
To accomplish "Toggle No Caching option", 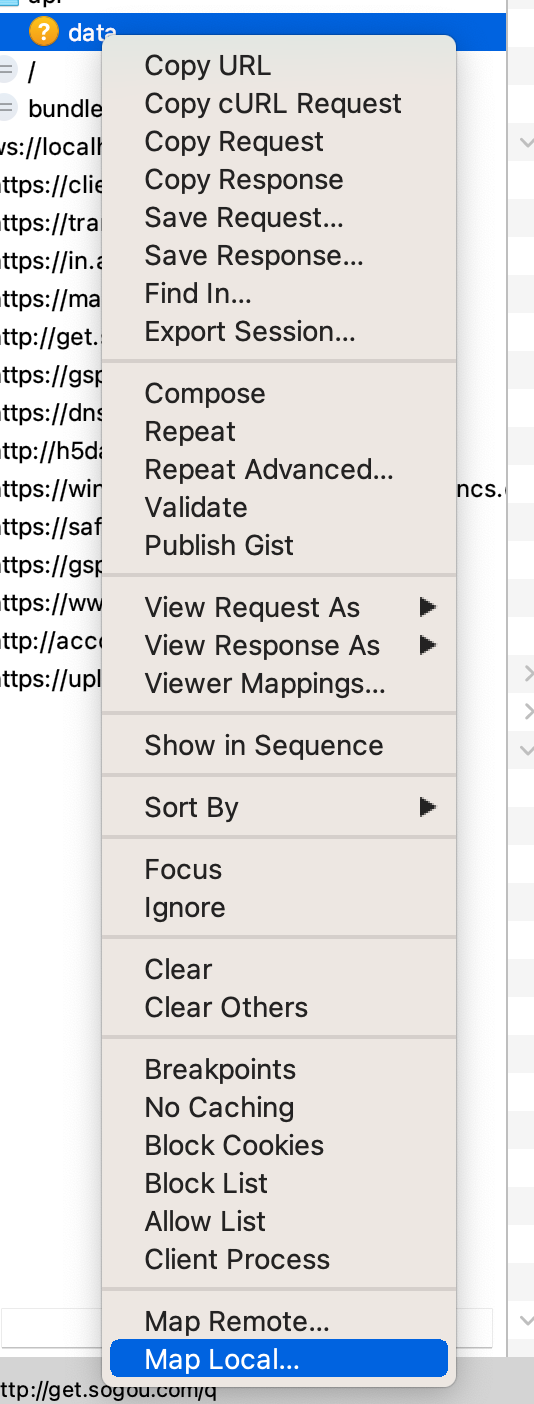I will coord(219,1108).
